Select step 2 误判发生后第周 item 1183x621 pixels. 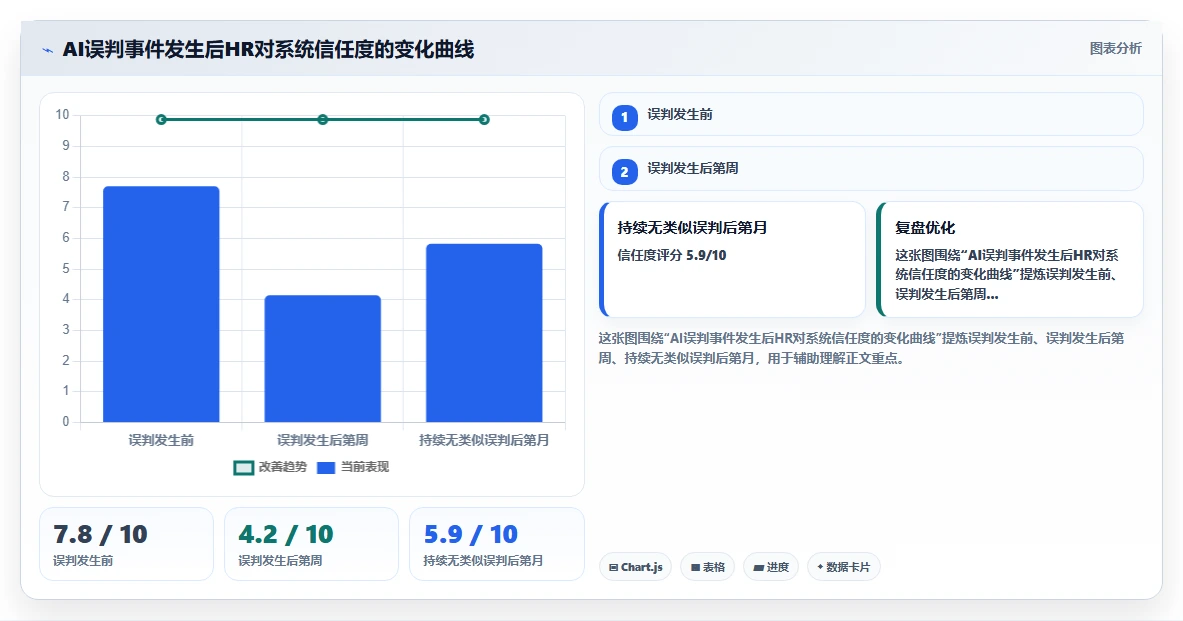(x=871, y=168)
